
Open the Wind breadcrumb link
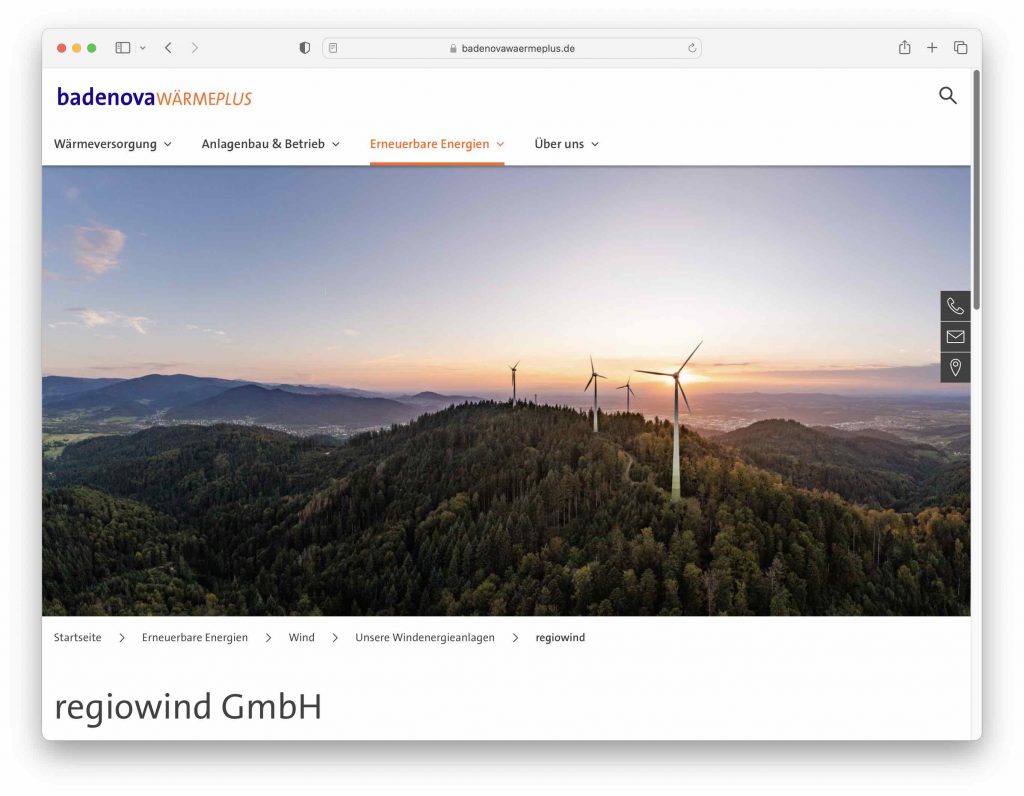tap(301, 637)
